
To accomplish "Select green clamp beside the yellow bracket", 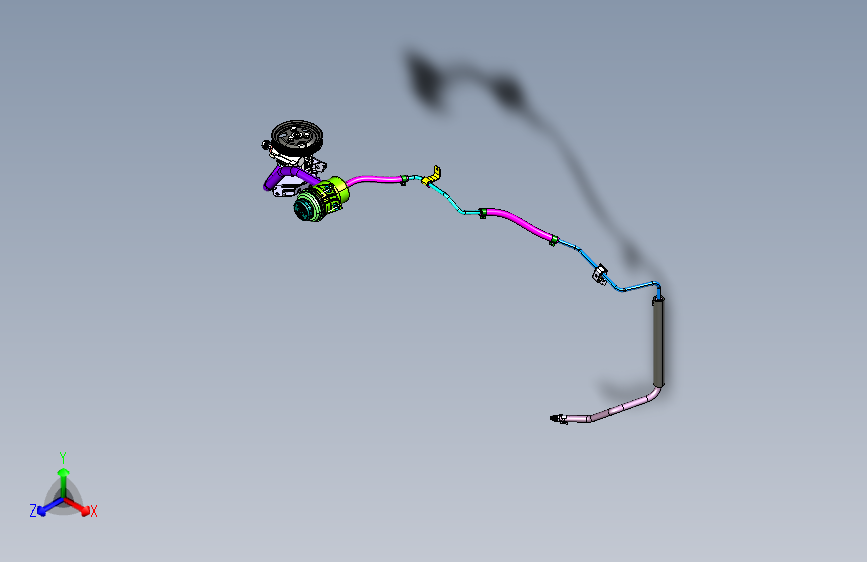I will (x=404, y=179).
